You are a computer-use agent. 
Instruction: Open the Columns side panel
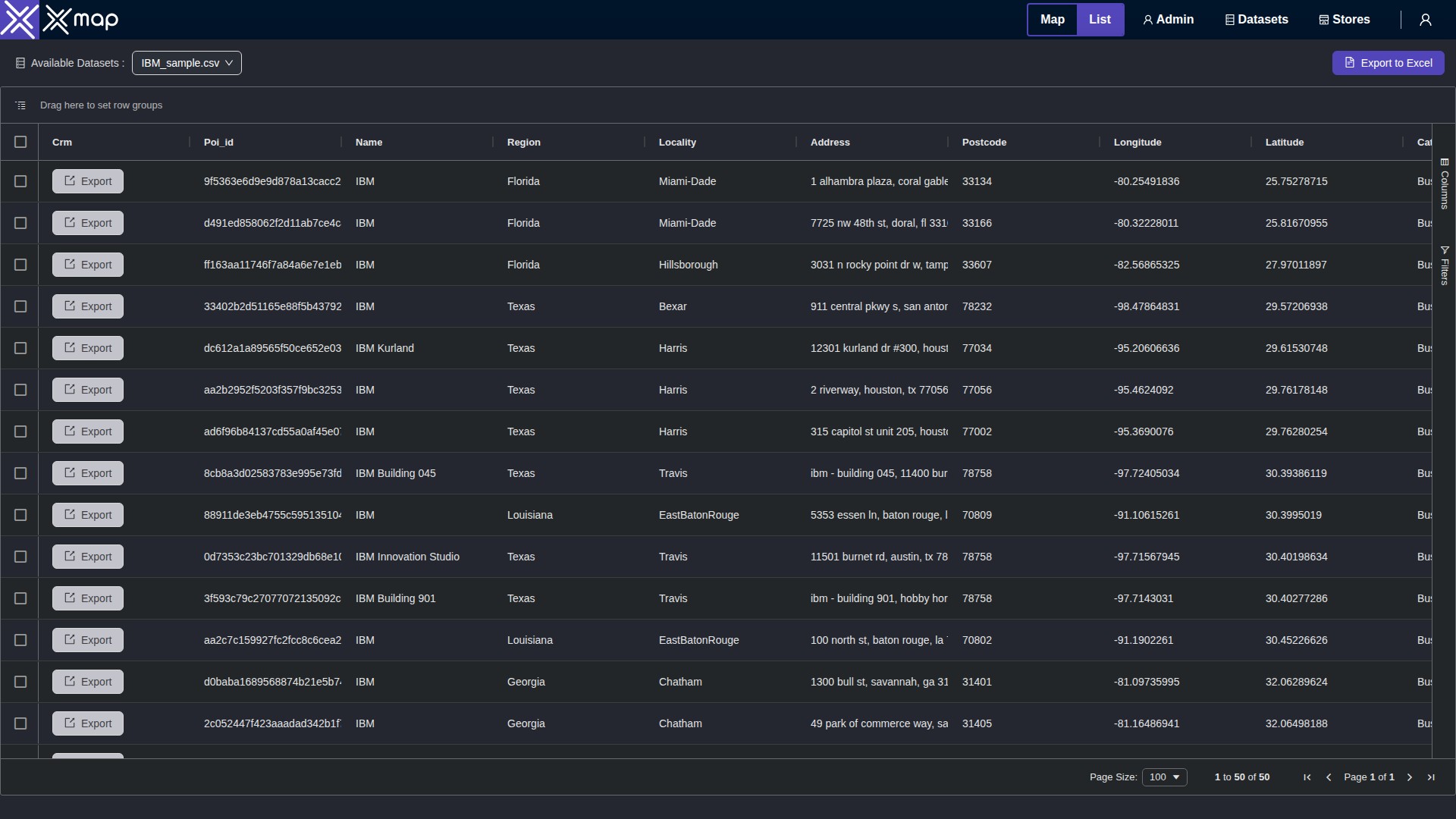point(1445,184)
